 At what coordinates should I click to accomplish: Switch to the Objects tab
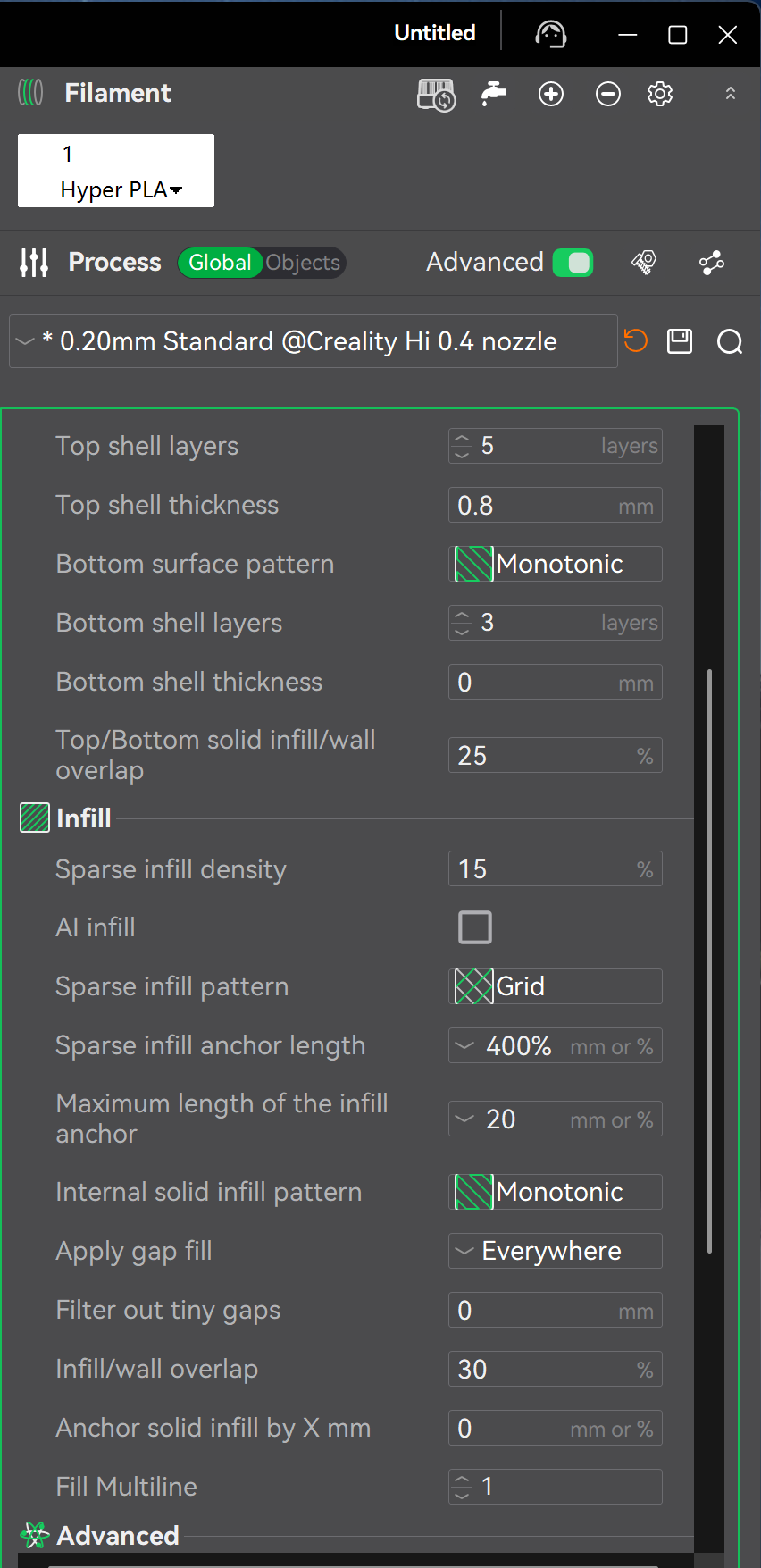pos(303,263)
